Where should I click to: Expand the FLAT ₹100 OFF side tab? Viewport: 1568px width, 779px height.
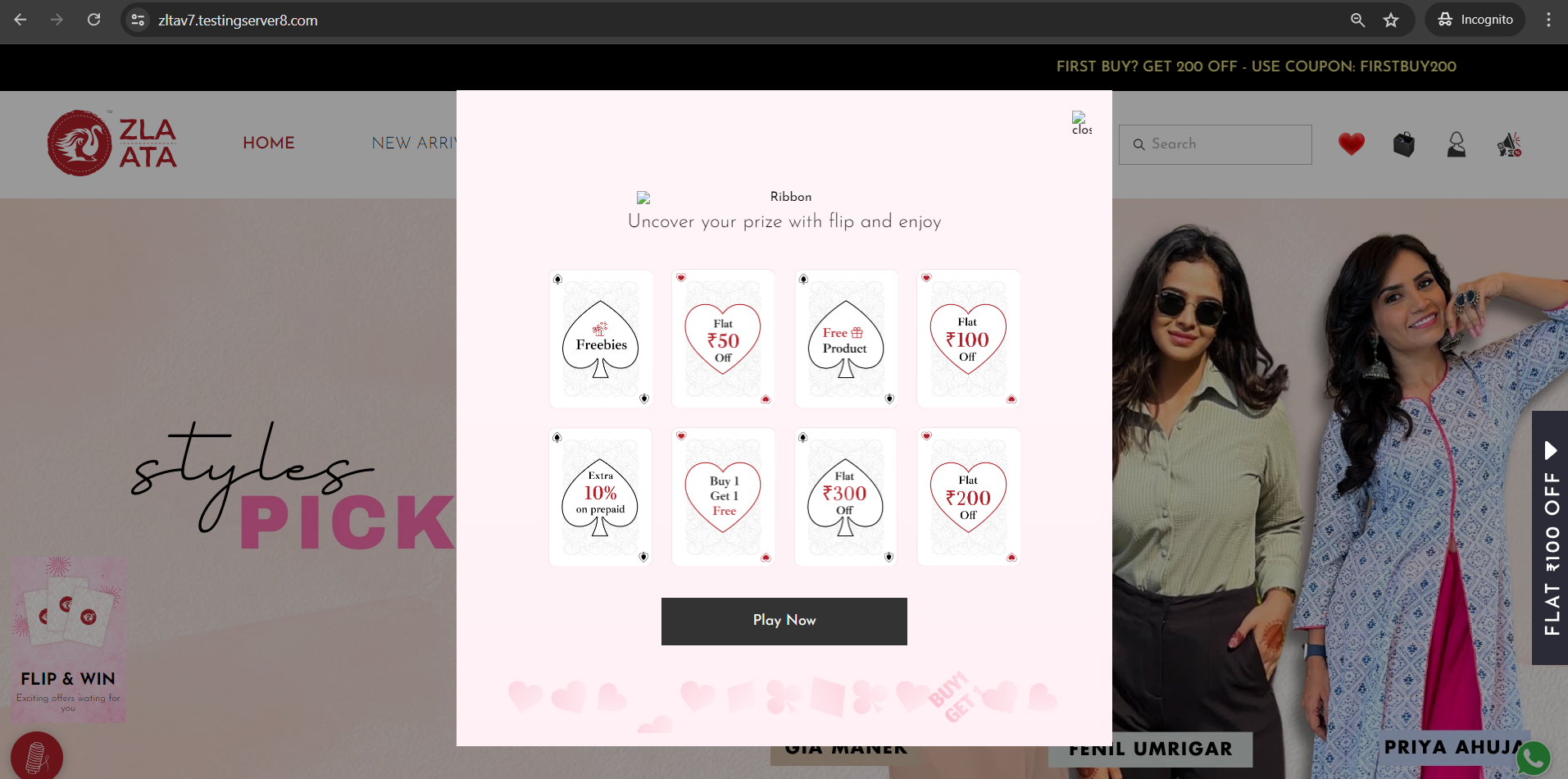tap(1550, 537)
